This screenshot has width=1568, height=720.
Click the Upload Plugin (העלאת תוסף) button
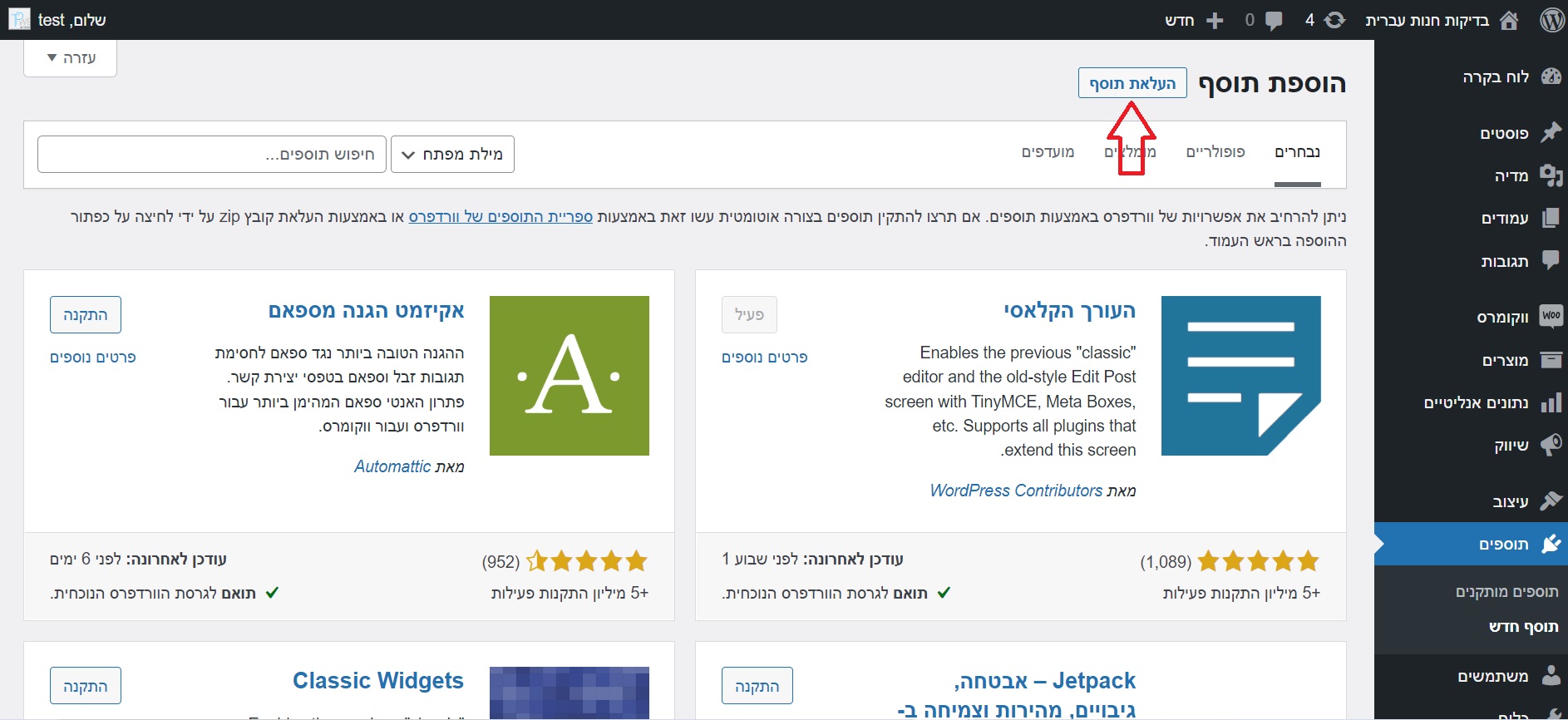pos(1132,83)
